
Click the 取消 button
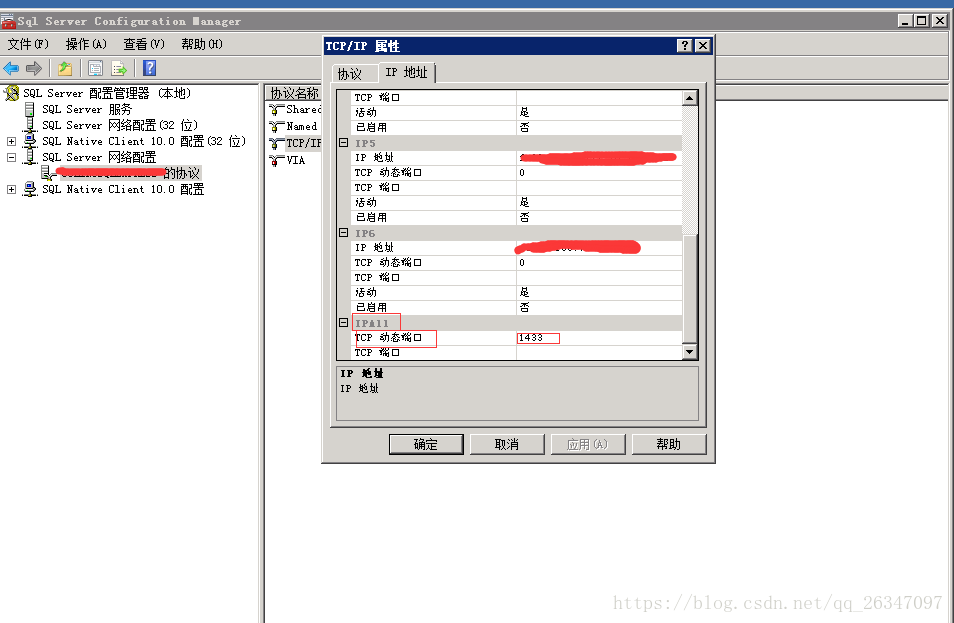(507, 444)
